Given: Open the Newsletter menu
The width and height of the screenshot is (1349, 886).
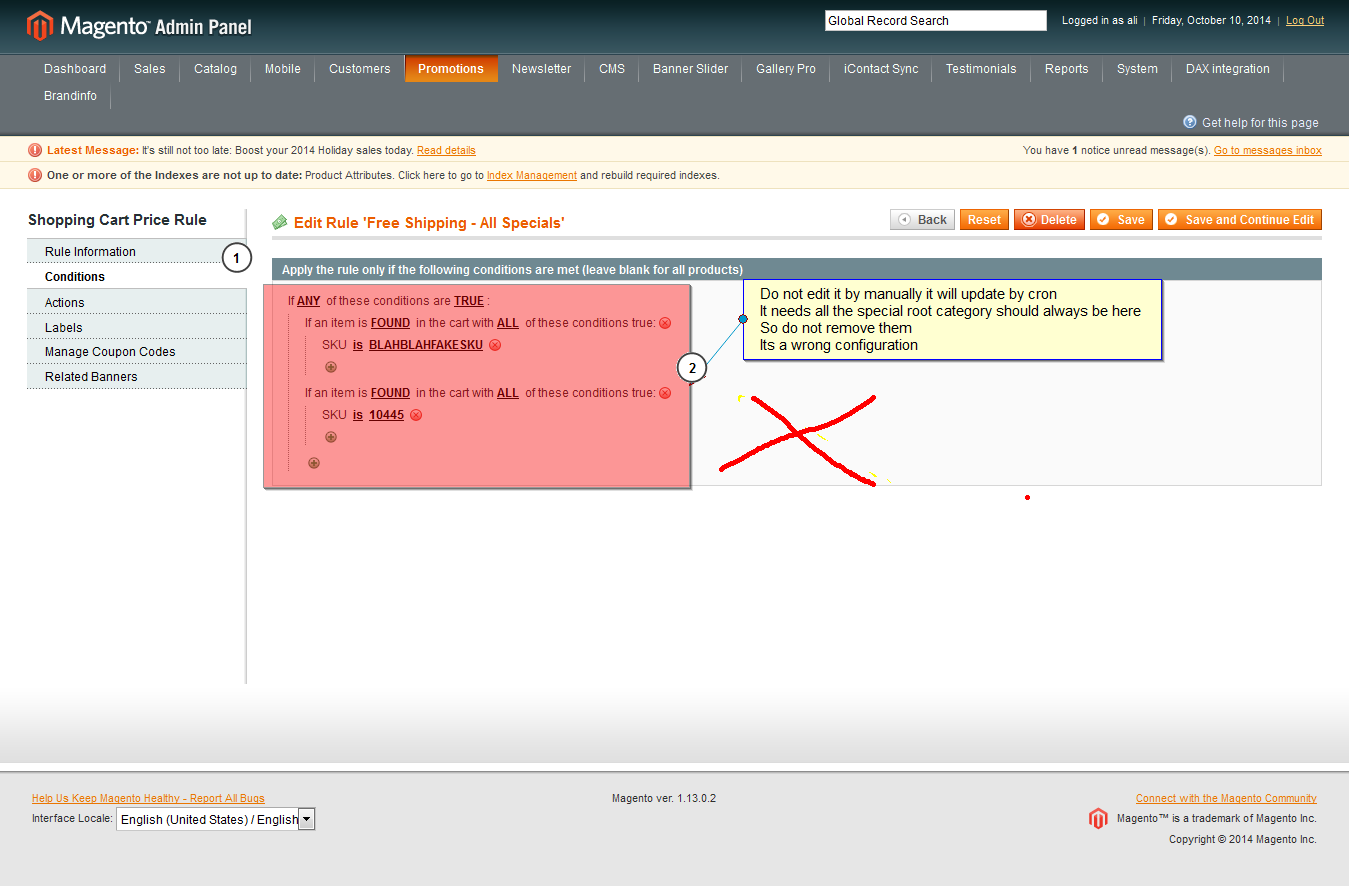Looking at the screenshot, I should [x=542, y=69].
